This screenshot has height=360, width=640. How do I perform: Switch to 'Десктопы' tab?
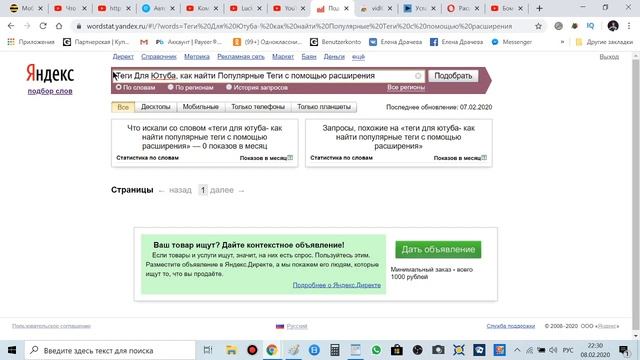(156, 107)
